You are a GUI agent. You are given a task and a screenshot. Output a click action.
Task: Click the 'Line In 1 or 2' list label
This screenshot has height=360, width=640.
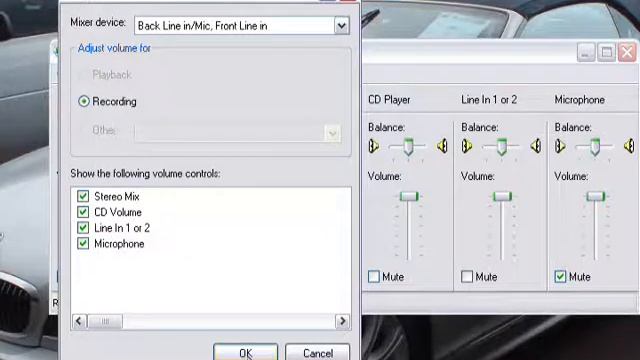coord(122,228)
